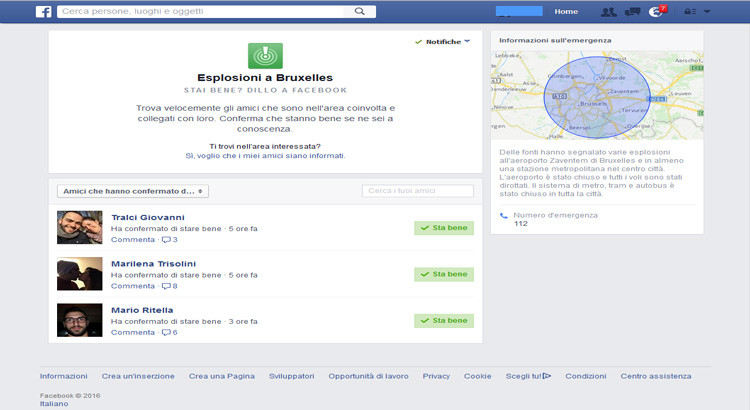Open the notifications globe icon
The height and width of the screenshot is (410, 750).
point(656,11)
